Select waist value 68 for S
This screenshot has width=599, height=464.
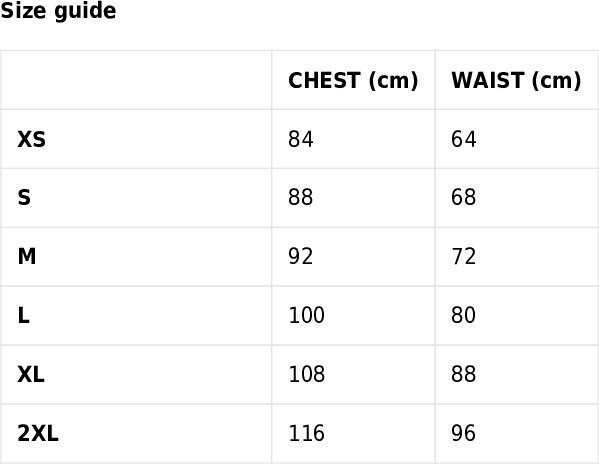(463, 198)
